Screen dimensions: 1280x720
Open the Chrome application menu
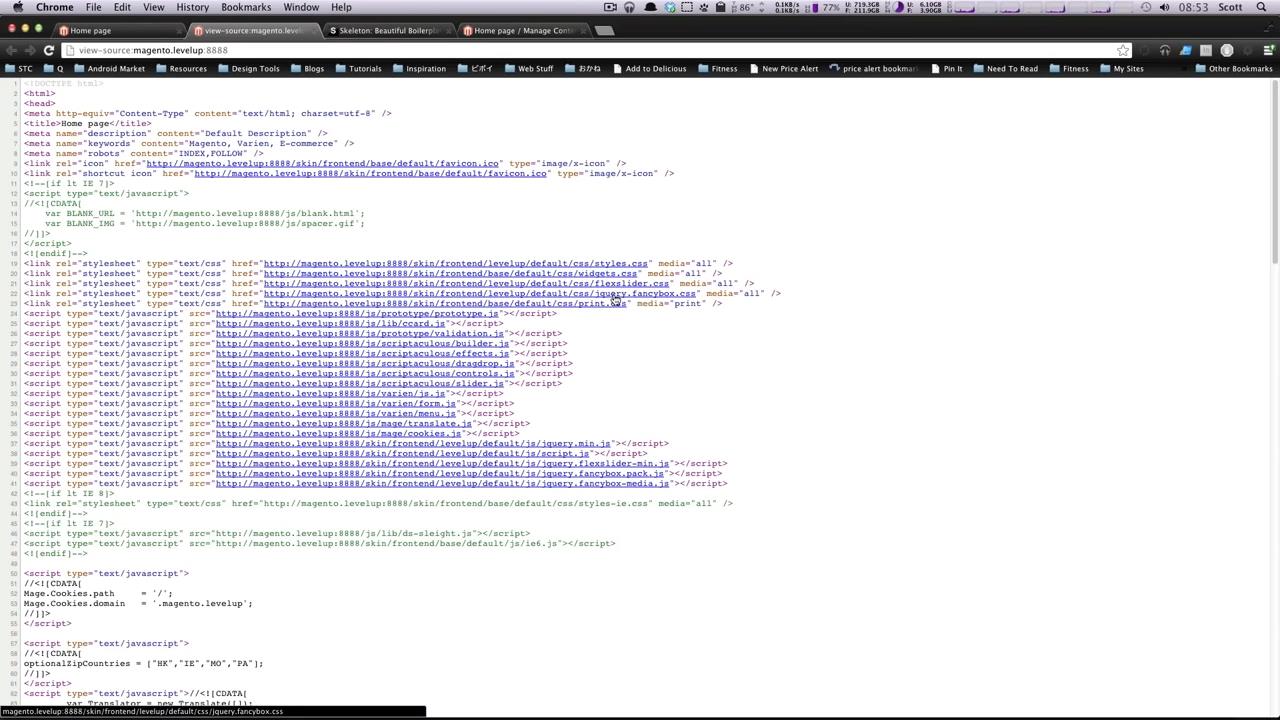point(55,7)
